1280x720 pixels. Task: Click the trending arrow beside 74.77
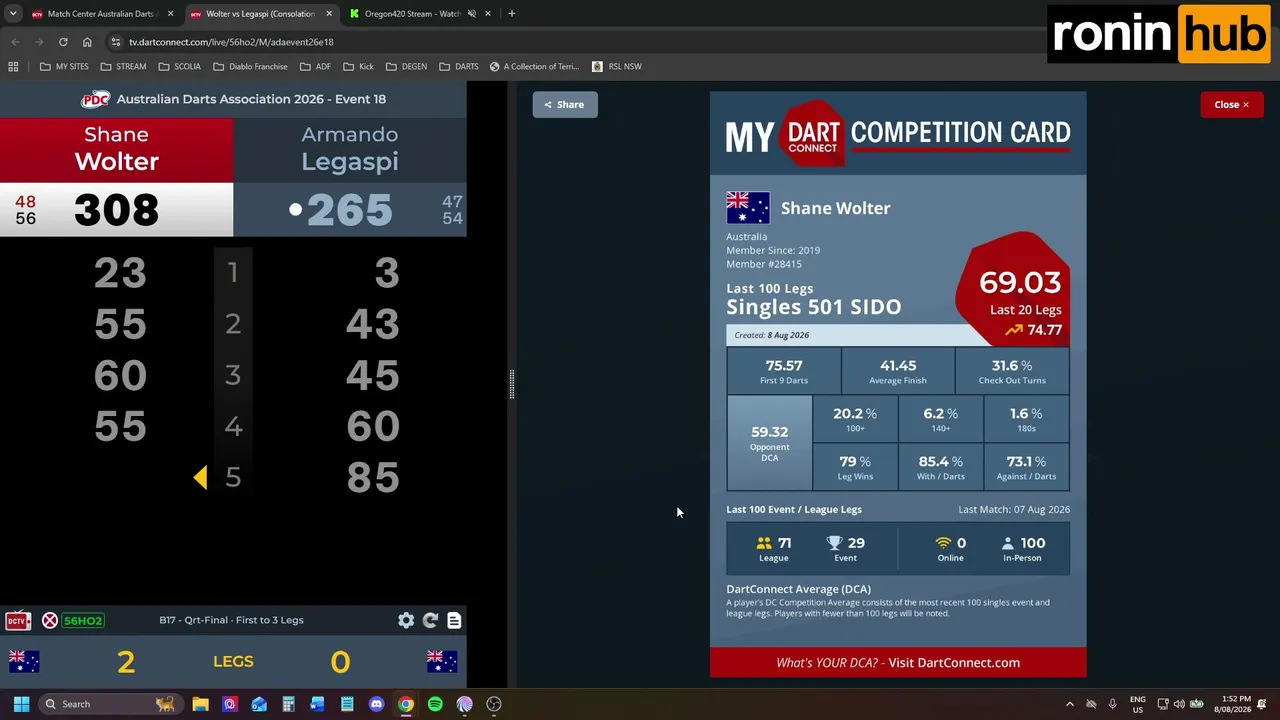(1014, 330)
